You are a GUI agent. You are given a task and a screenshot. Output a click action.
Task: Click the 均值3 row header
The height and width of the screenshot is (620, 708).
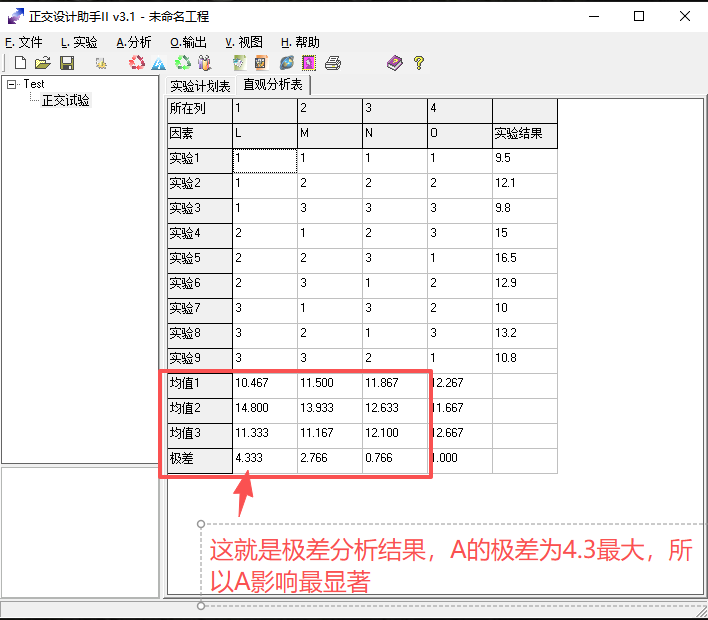(x=200, y=435)
